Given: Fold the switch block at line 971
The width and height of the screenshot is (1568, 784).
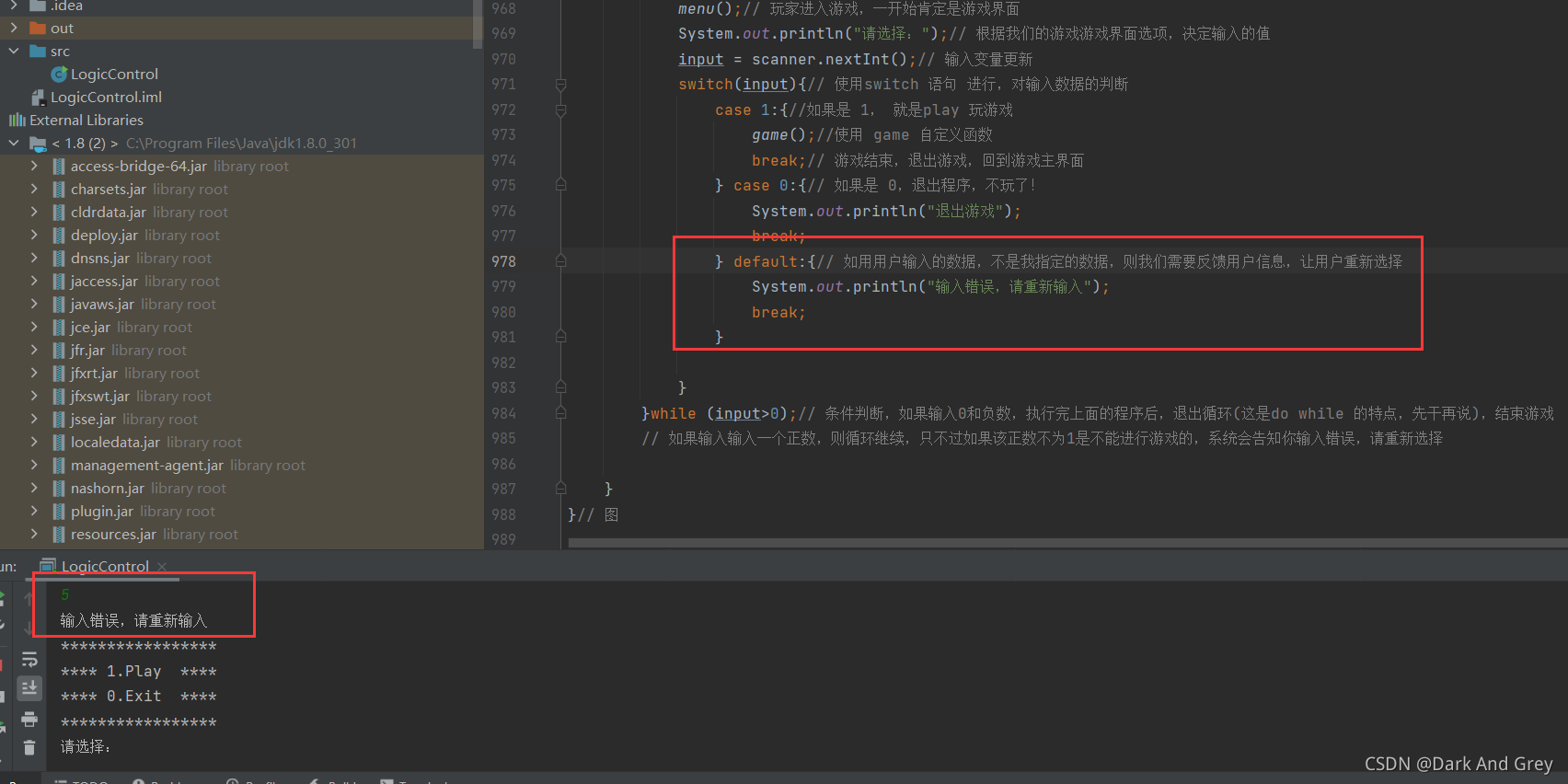Looking at the screenshot, I should pyautogui.click(x=560, y=85).
